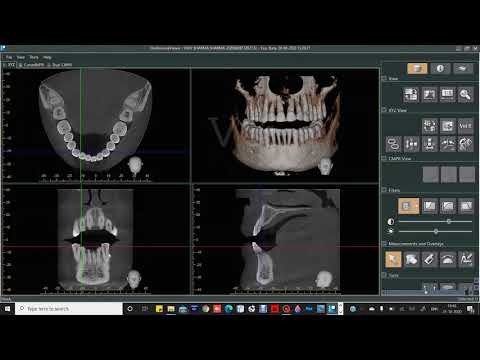
Task: Select the magnifier zoom tool
Action: click(x=465, y=95)
